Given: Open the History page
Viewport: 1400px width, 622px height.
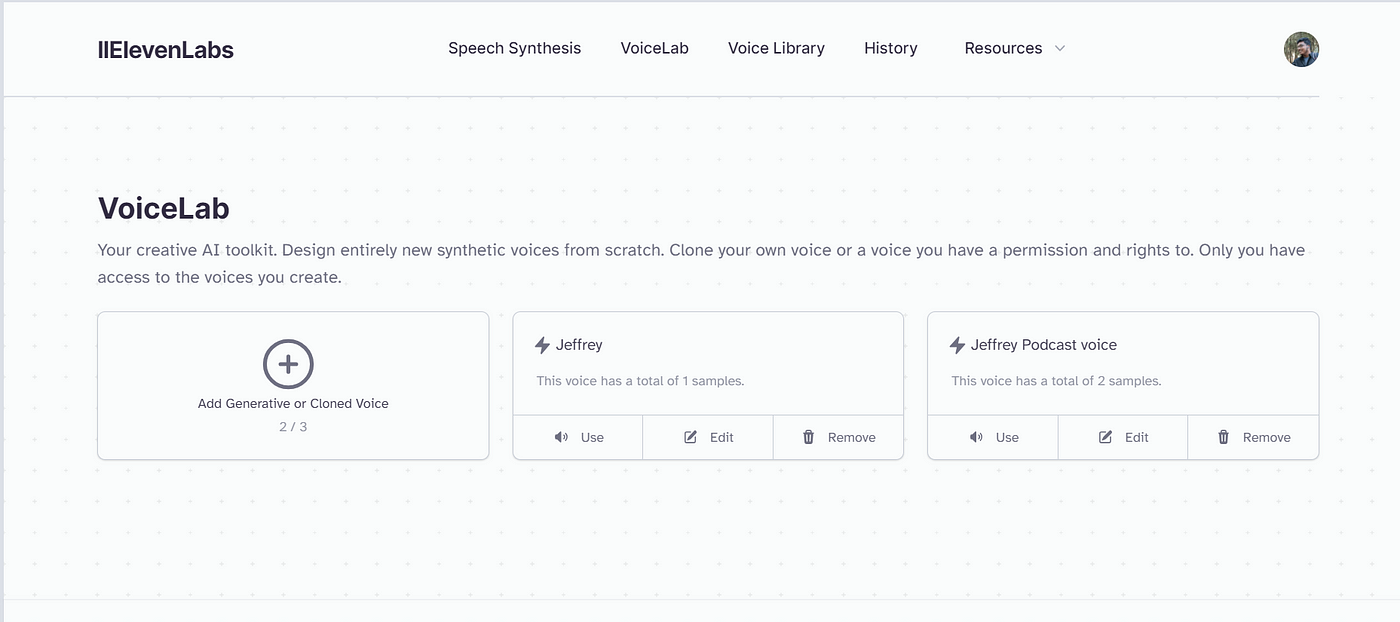Looking at the screenshot, I should tap(891, 48).
